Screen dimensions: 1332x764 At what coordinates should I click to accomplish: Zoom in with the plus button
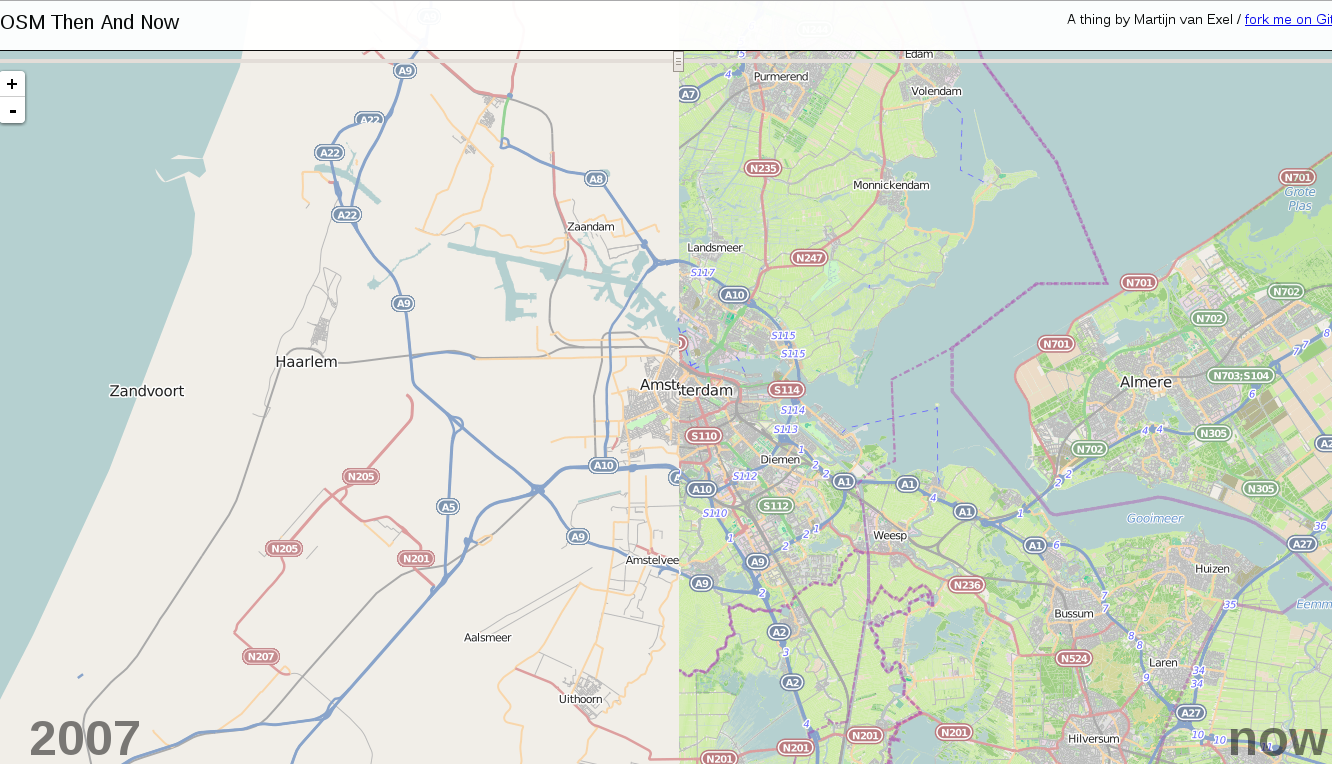tap(12, 84)
